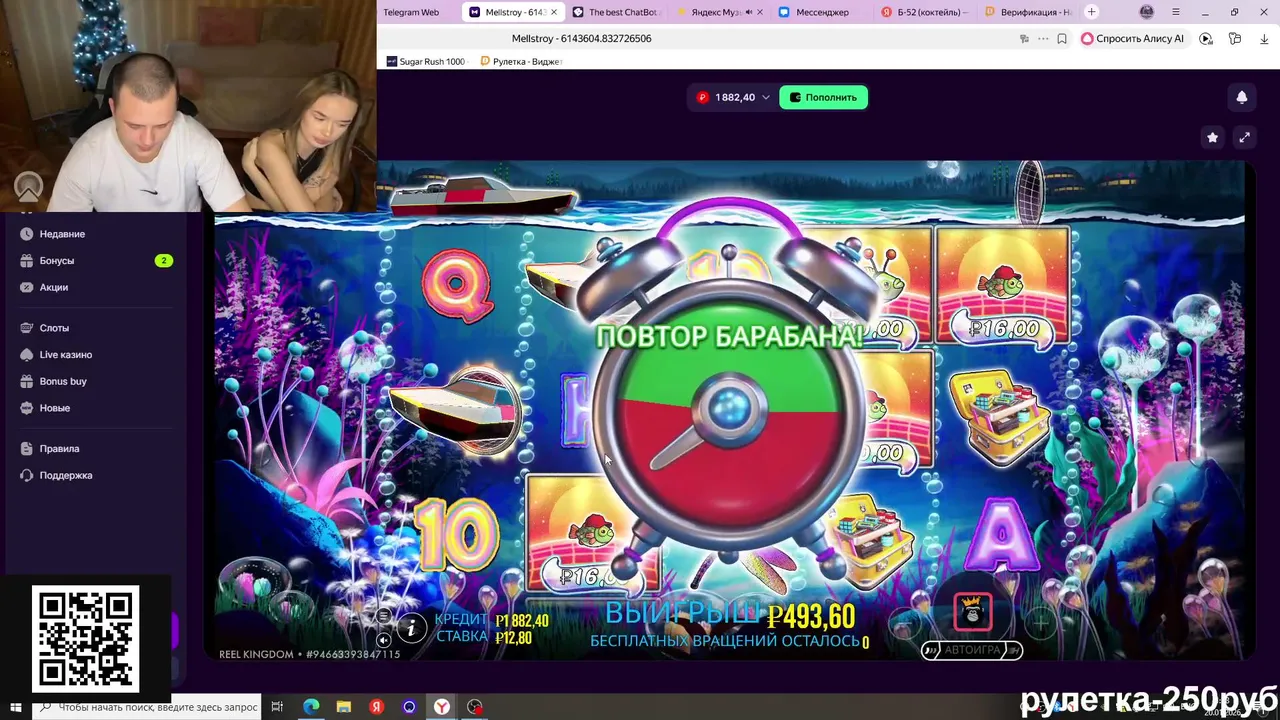Increase the bet with plus button
This screenshot has height=720, width=1280.
(x=1040, y=624)
